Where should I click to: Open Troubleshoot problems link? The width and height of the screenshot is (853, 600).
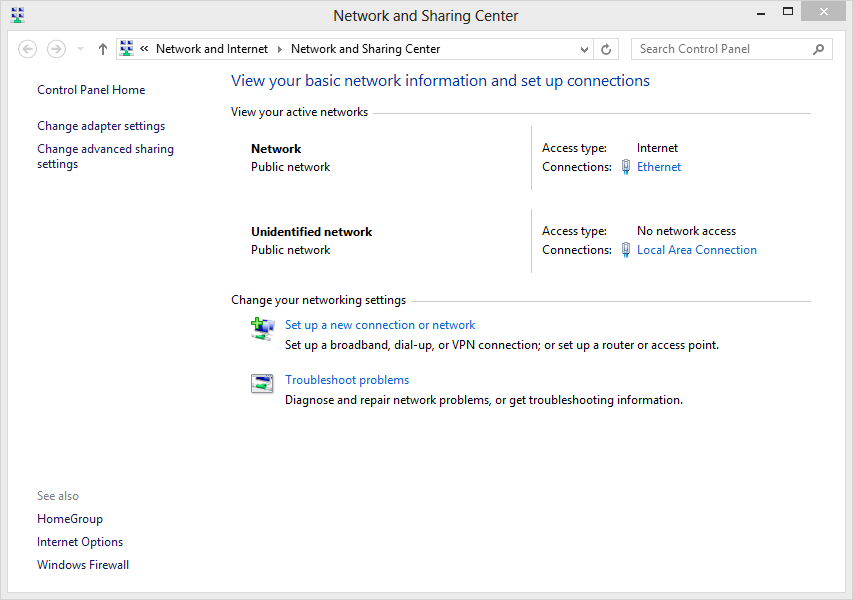click(347, 380)
